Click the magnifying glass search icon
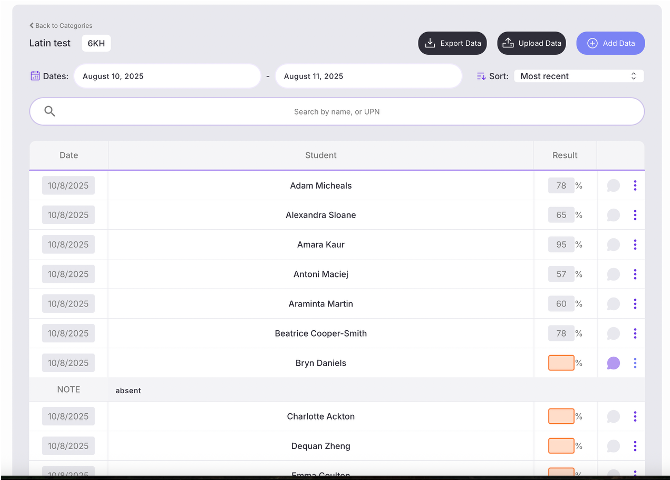Viewport: 670px width, 480px height. click(x=50, y=111)
